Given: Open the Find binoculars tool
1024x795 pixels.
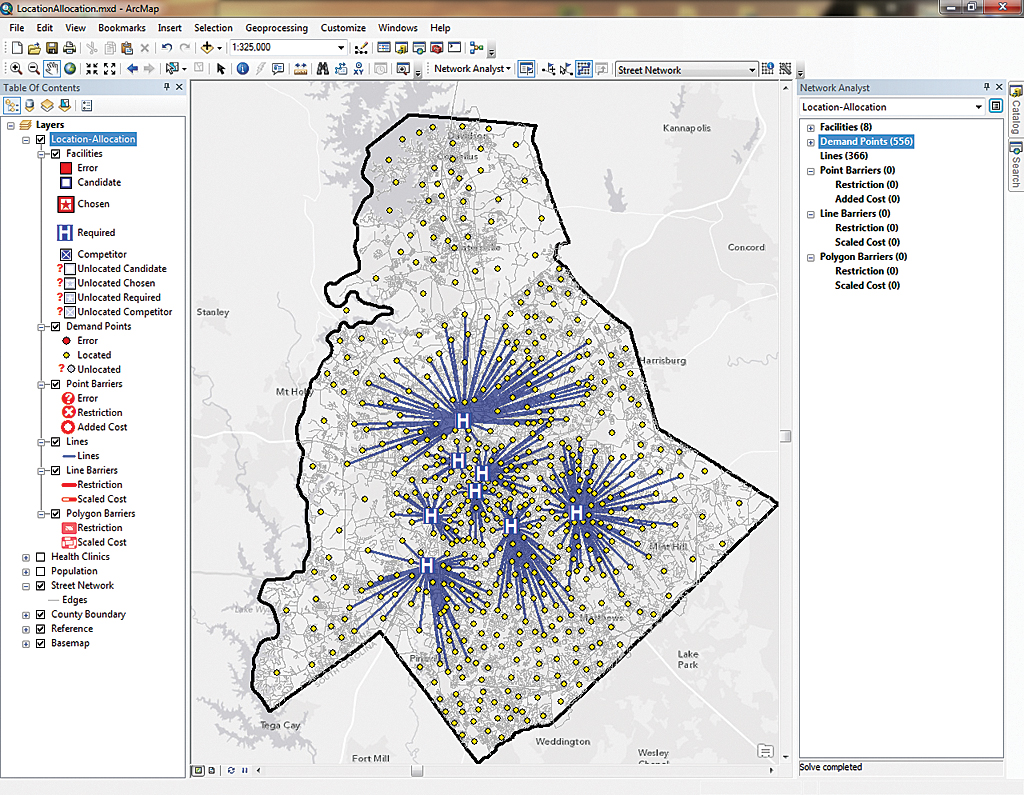Looking at the screenshot, I should pos(323,69).
